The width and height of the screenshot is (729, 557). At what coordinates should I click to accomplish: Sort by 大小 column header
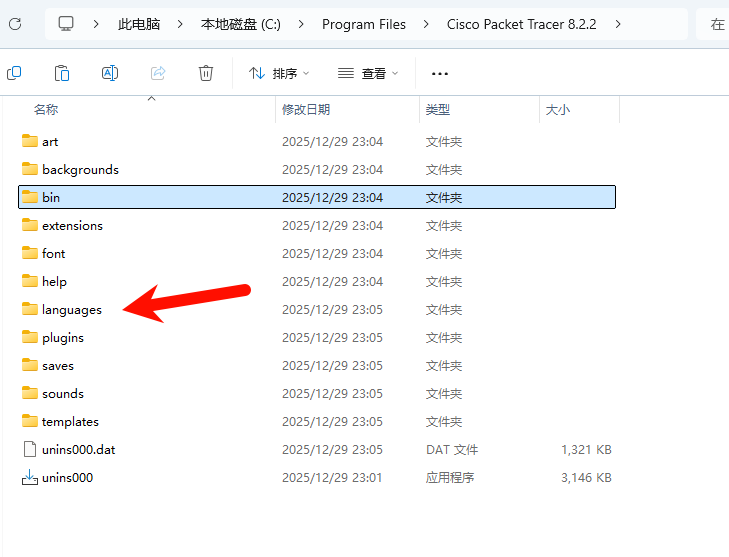(557, 110)
